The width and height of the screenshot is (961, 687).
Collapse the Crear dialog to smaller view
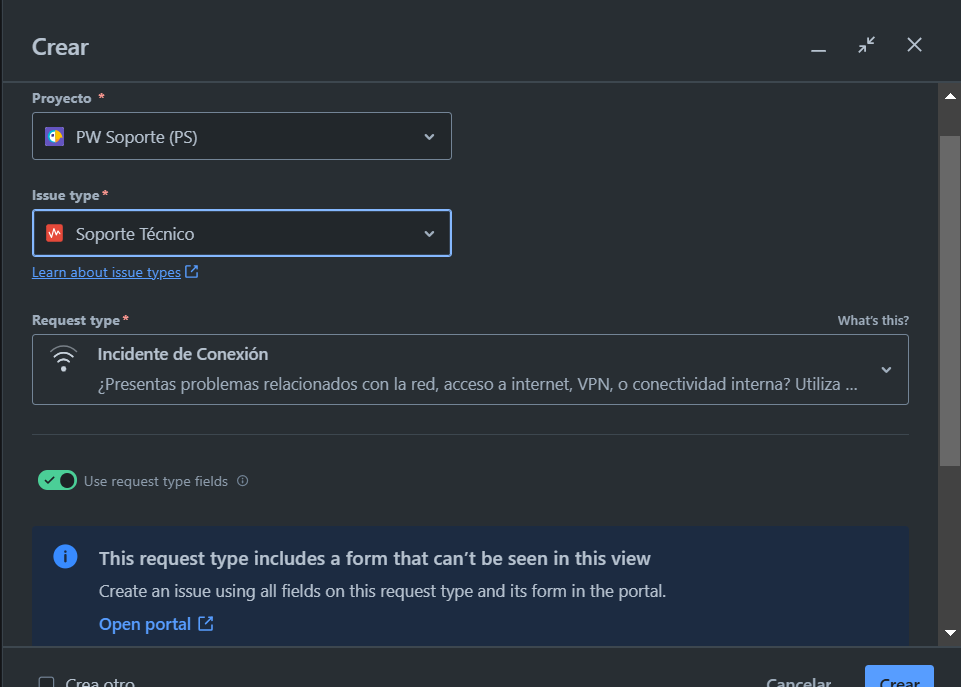[x=866, y=45]
